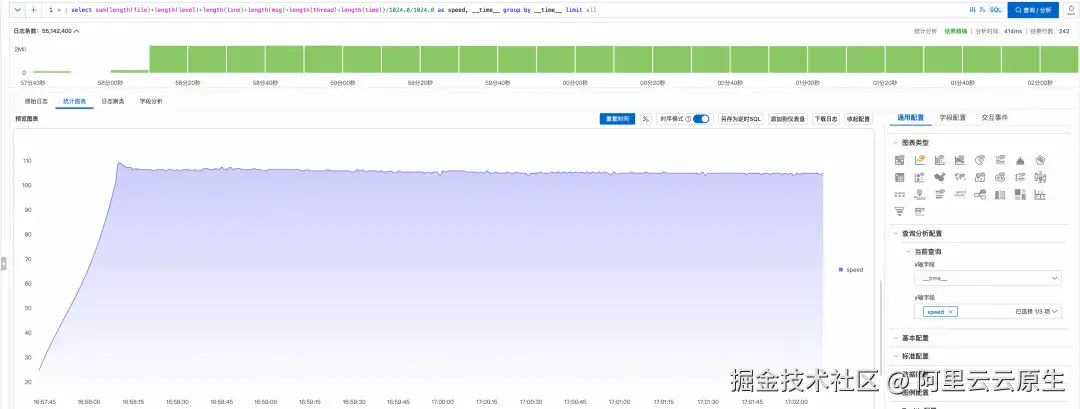Click the 结果精确 status text
Screen dimensions: 1080x409
955,31
